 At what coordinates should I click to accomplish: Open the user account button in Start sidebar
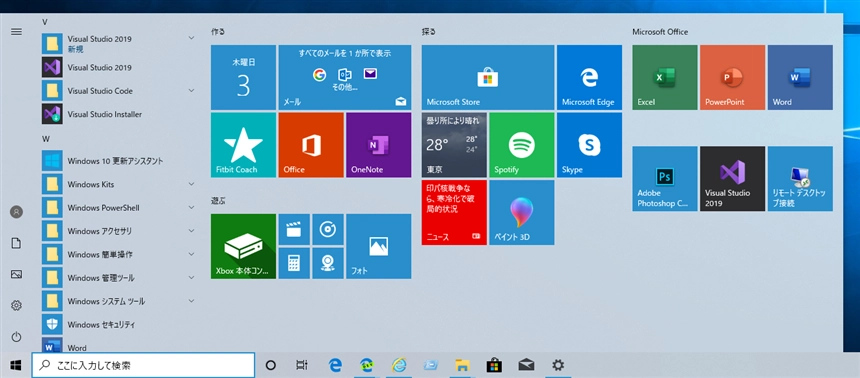(16, 212)
